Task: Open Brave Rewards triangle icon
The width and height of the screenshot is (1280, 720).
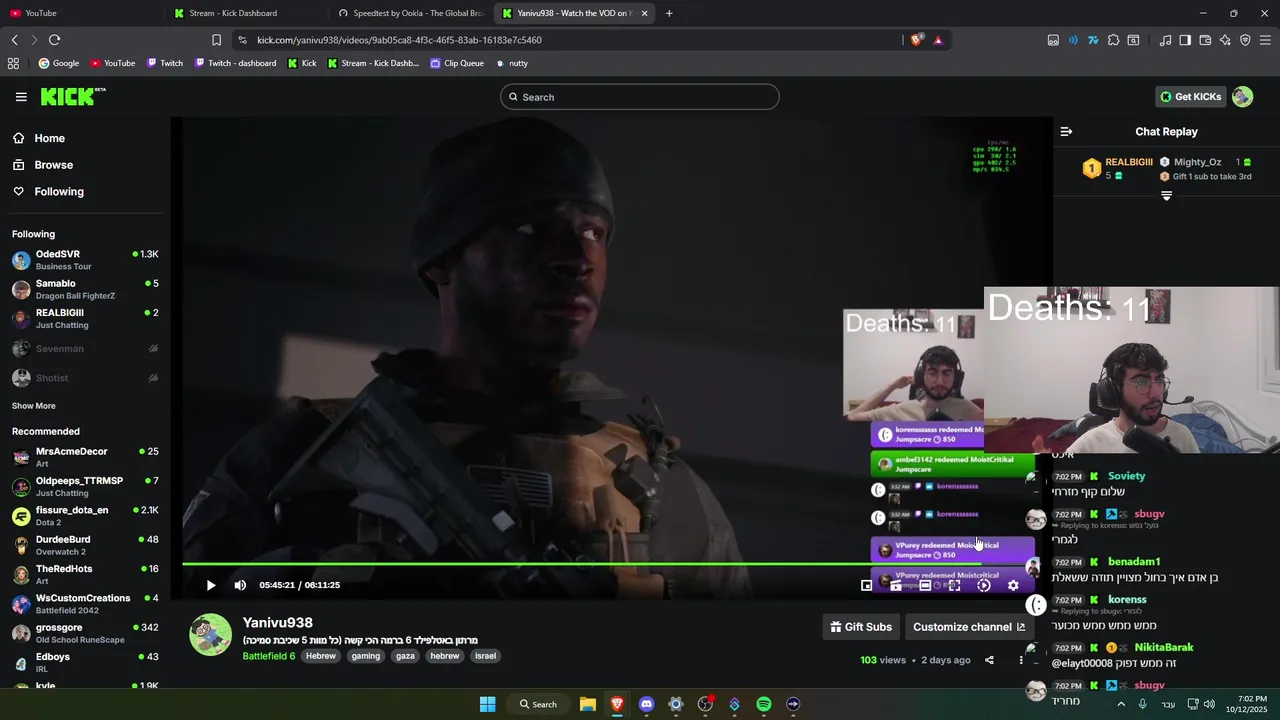Action: tap(938, 40)
